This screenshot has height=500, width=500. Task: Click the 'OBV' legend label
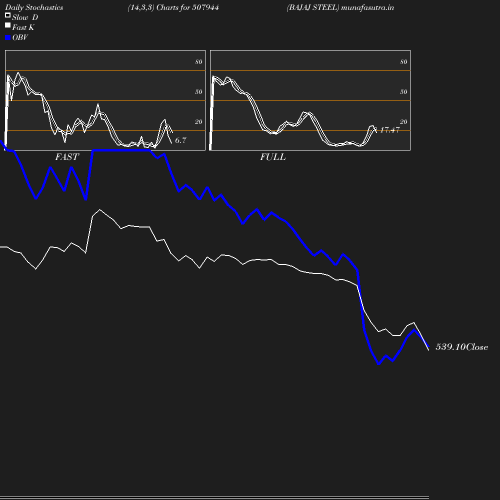pos(20,38)
